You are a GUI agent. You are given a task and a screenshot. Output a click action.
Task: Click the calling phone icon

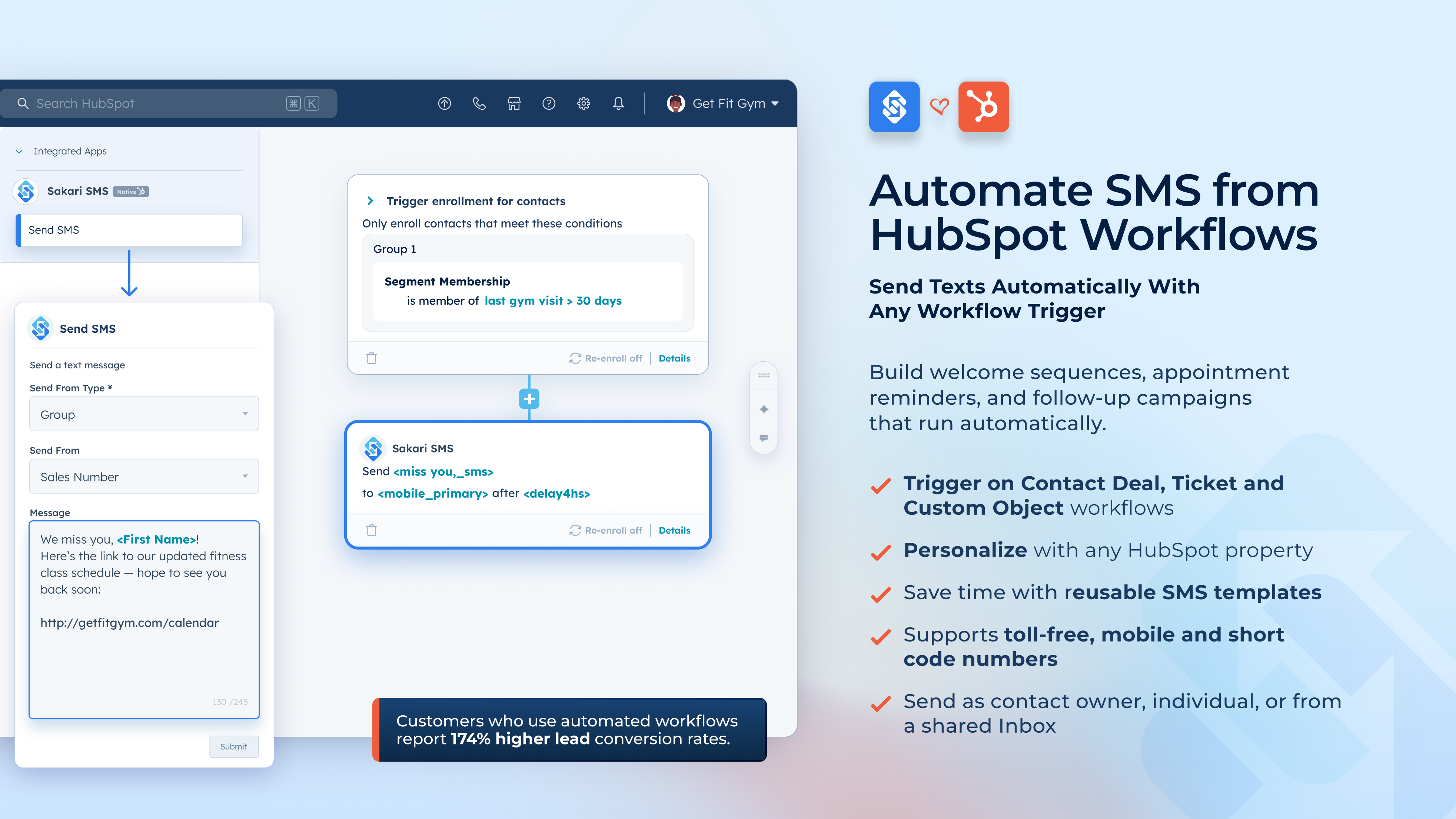click(479, 103)
